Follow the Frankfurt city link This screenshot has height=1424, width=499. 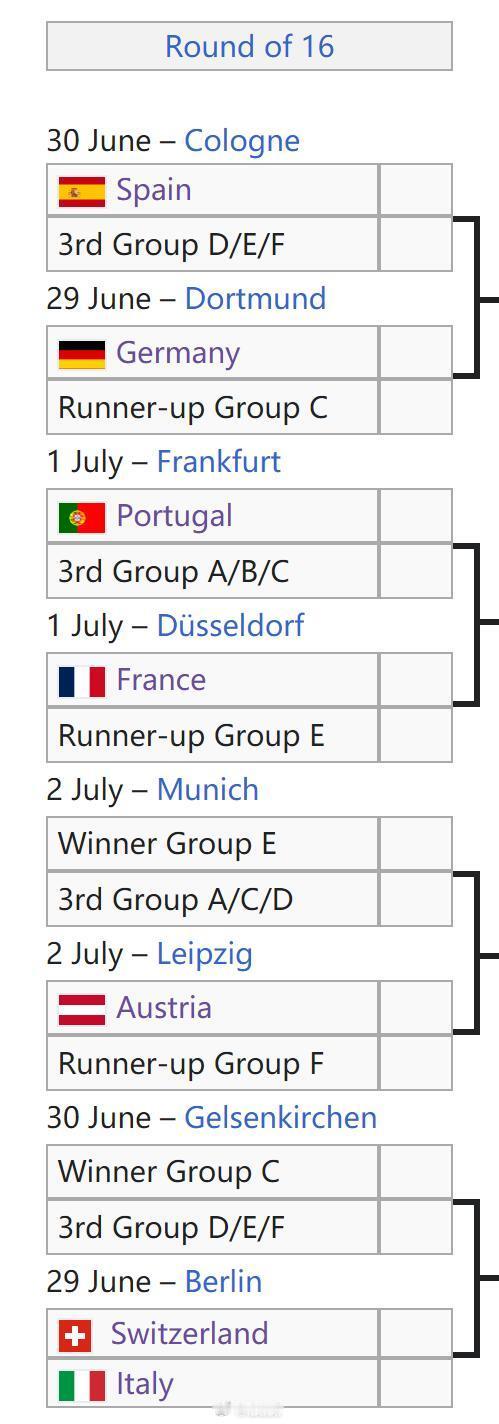[x=219, y=461]
